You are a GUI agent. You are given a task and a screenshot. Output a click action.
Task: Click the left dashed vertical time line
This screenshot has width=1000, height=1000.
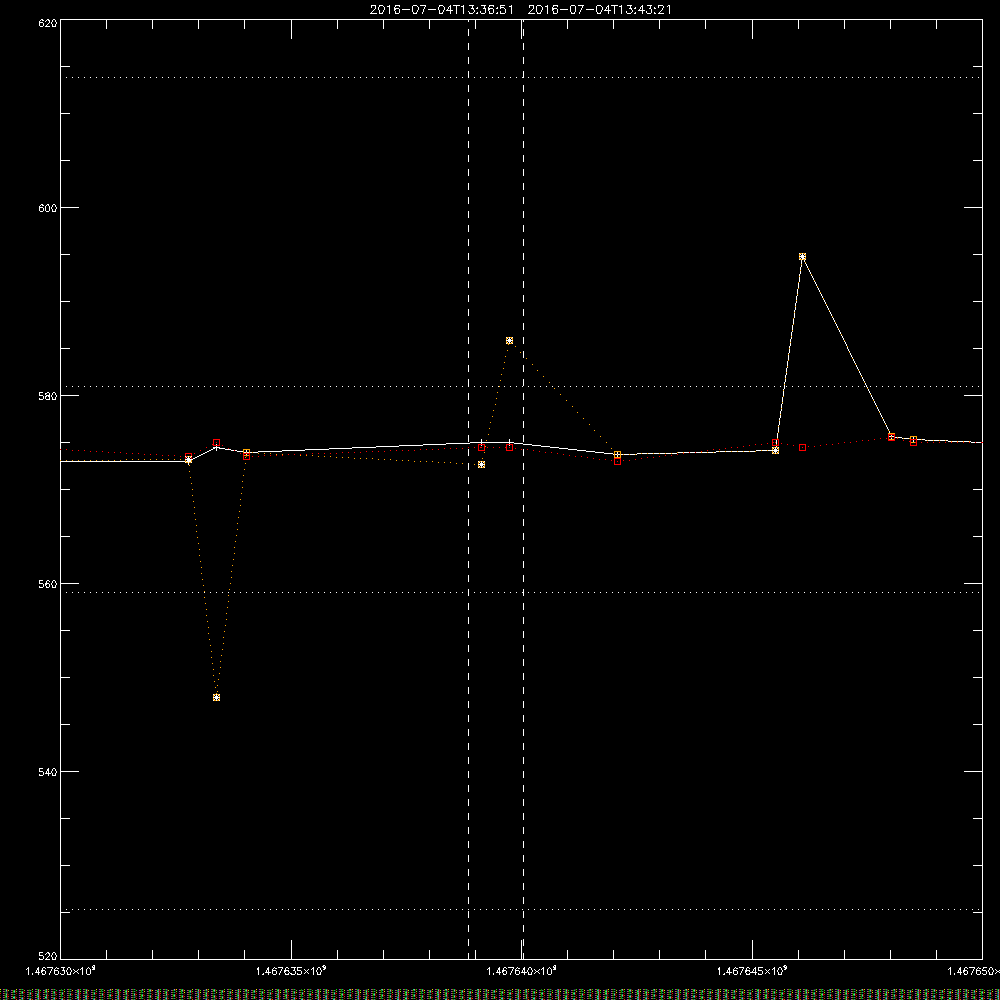click(469, 489)
